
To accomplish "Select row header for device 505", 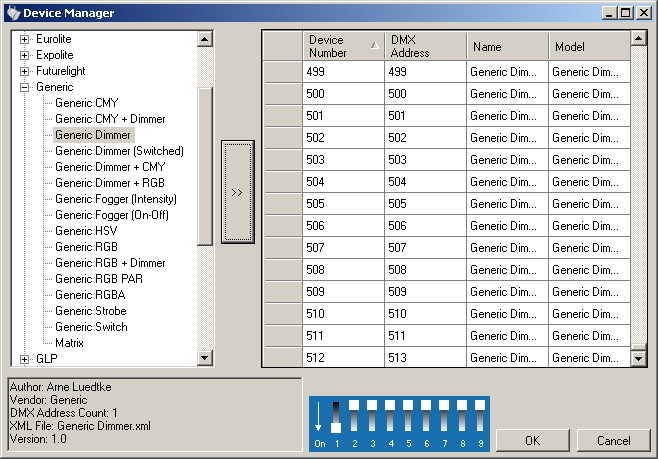I will pos(283,204).
